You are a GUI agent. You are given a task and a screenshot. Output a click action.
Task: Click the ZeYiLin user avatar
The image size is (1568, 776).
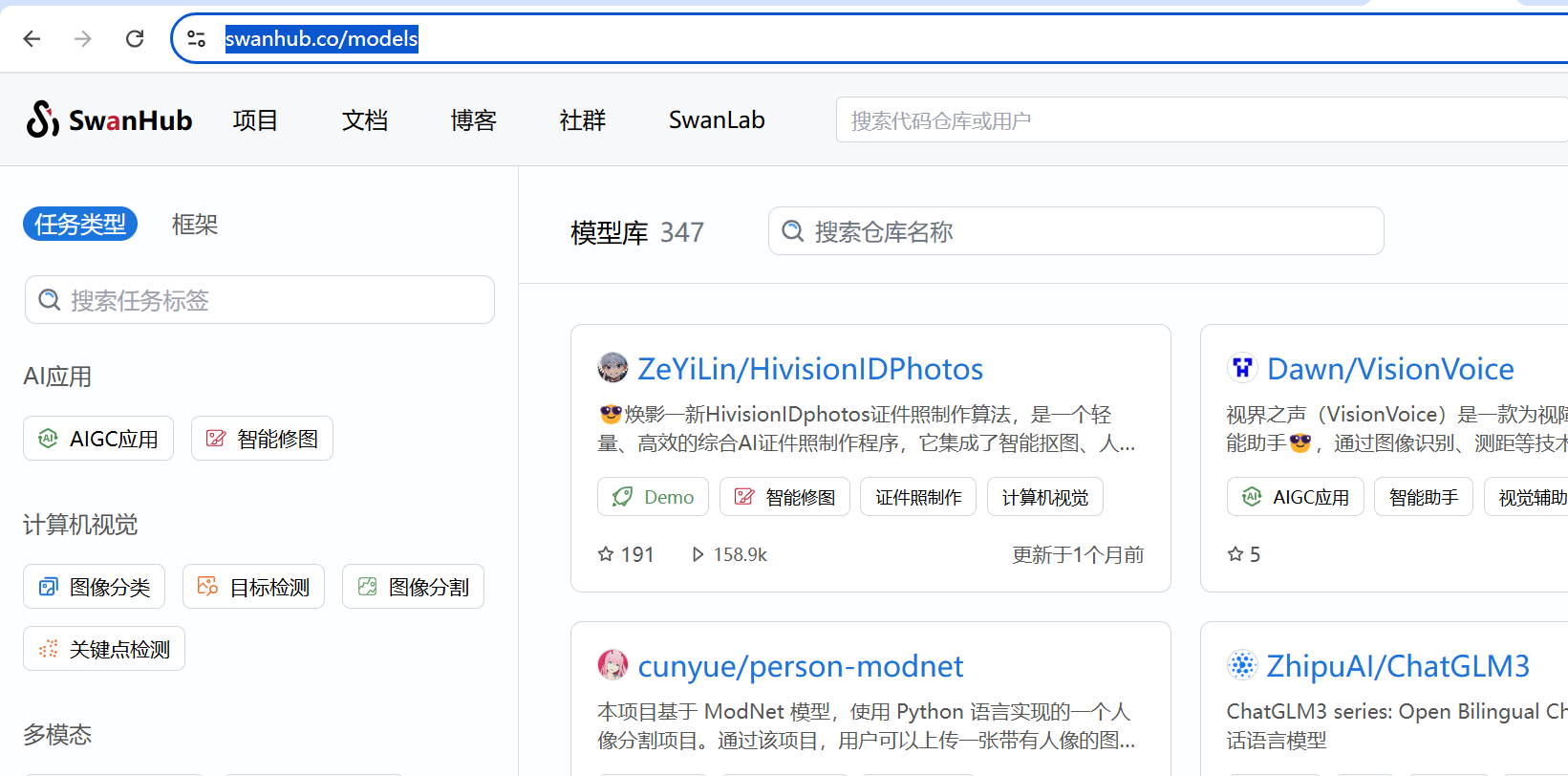612,368
